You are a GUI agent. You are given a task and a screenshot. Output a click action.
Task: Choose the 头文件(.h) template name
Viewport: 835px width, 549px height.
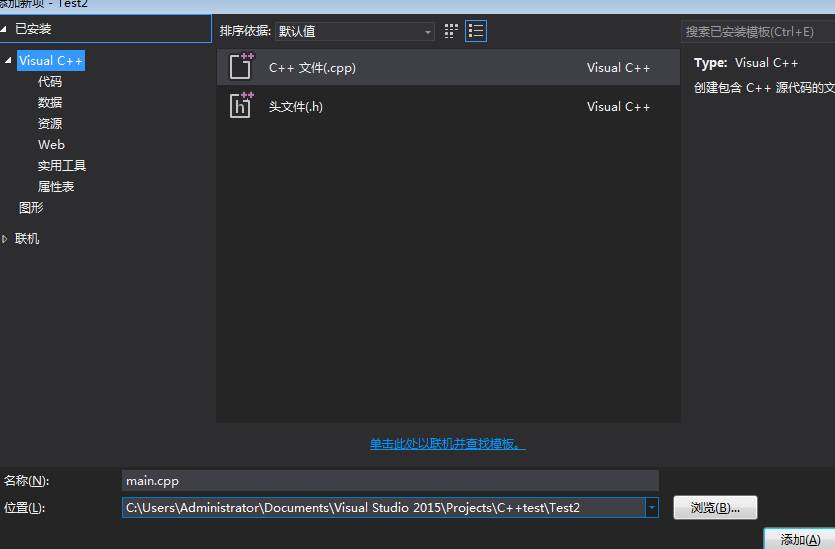[x=296, y=106]
